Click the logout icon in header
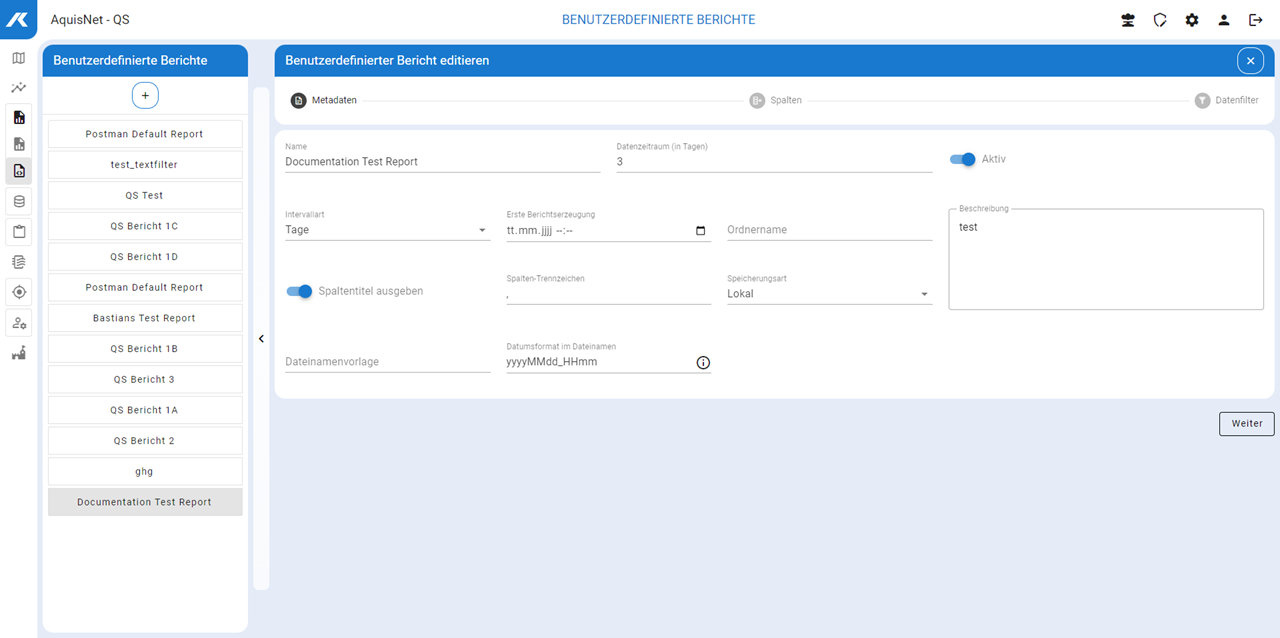The width and height of the screenshot is (1280, 638). tap(1256, 20)
